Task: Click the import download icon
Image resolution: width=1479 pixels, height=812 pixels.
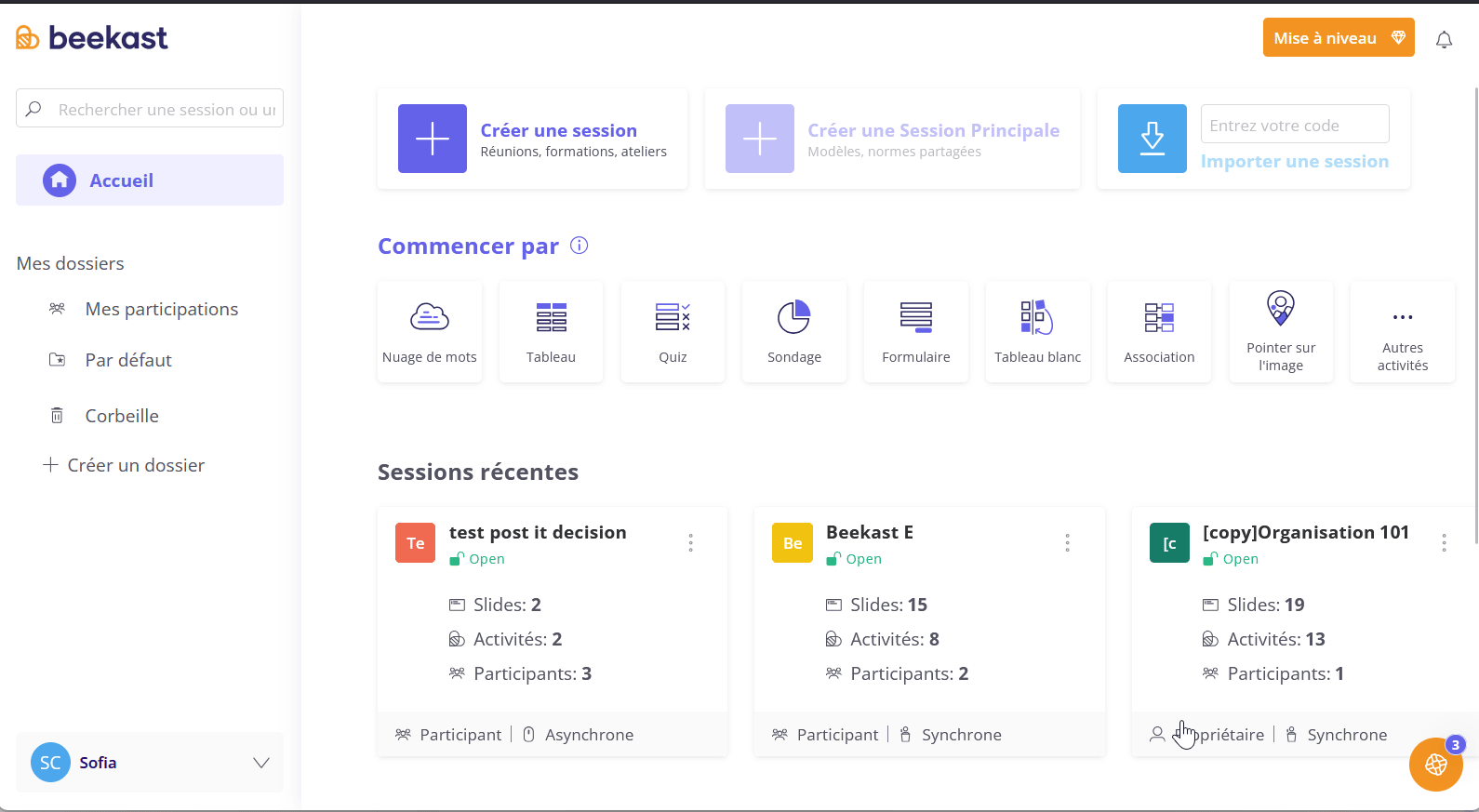Action: [1153, 139]
